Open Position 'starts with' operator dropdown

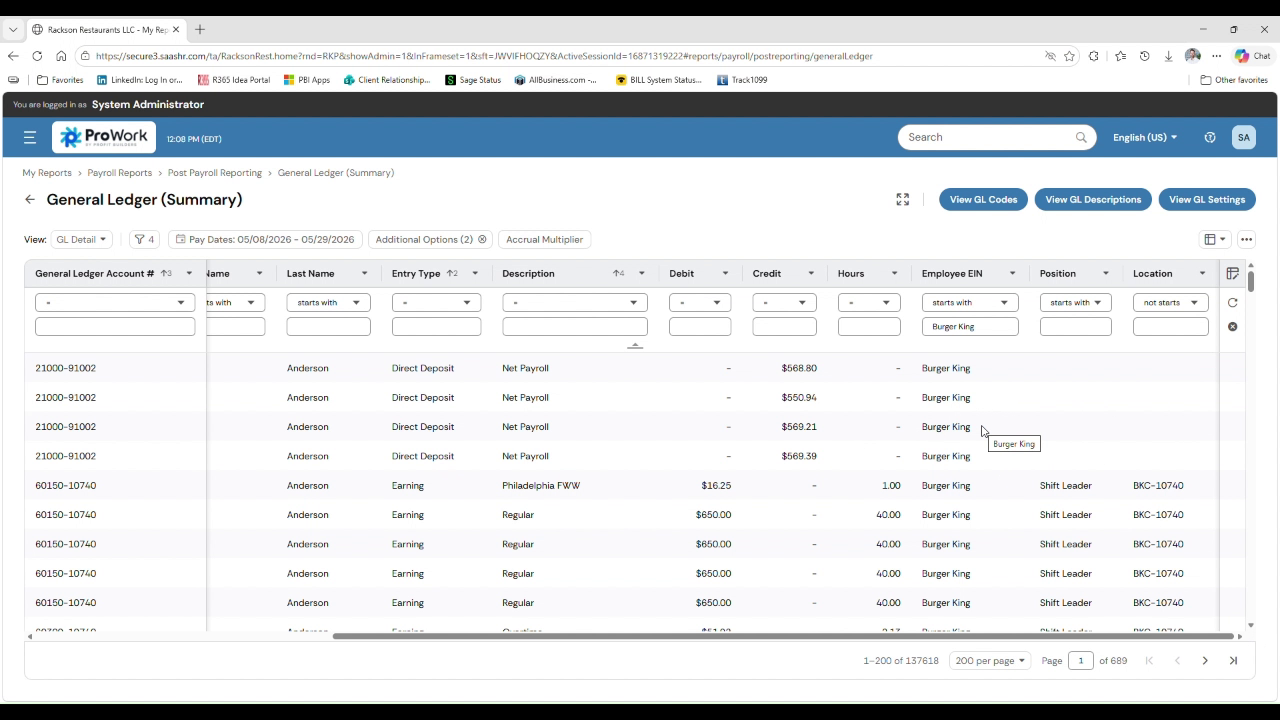click(x=1075, y=302)
